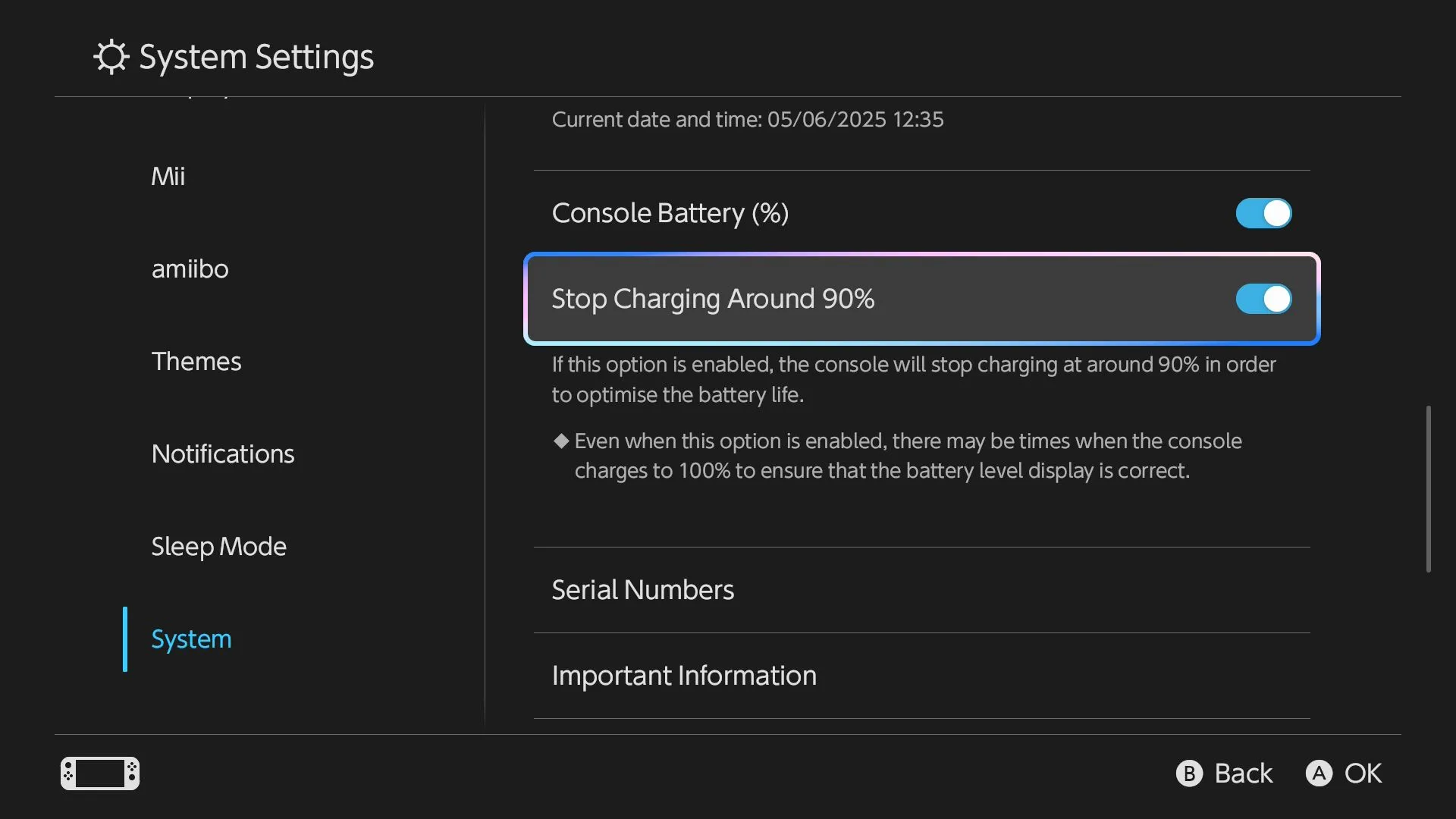Turn off Stop Charging Around 90%
The image size is (1456, 819).
coord(1263,299)
